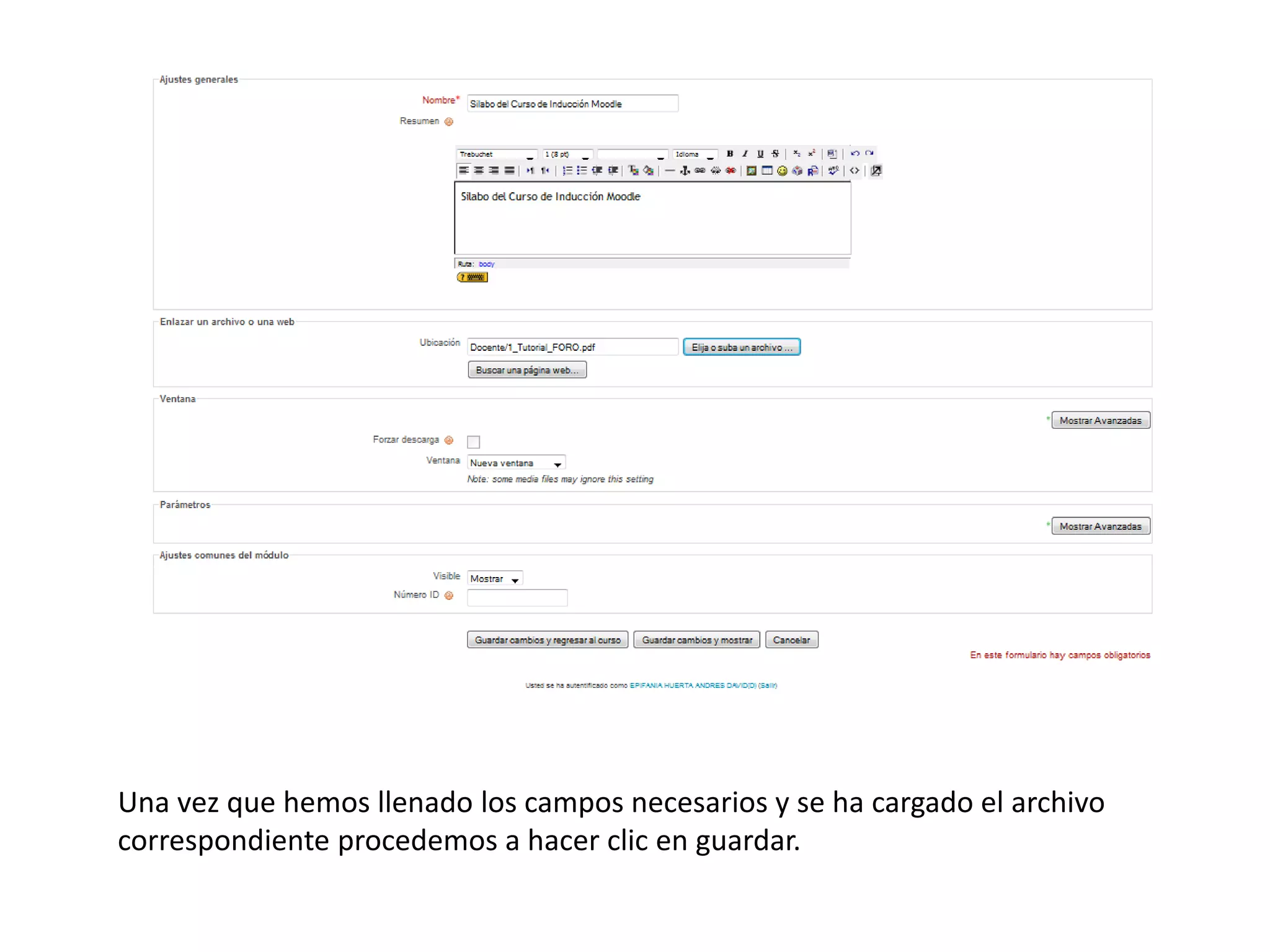Viewport: 1270px width, 952px height.
Task: Toggle bold formatting in the editor
Action: (730, 154)
